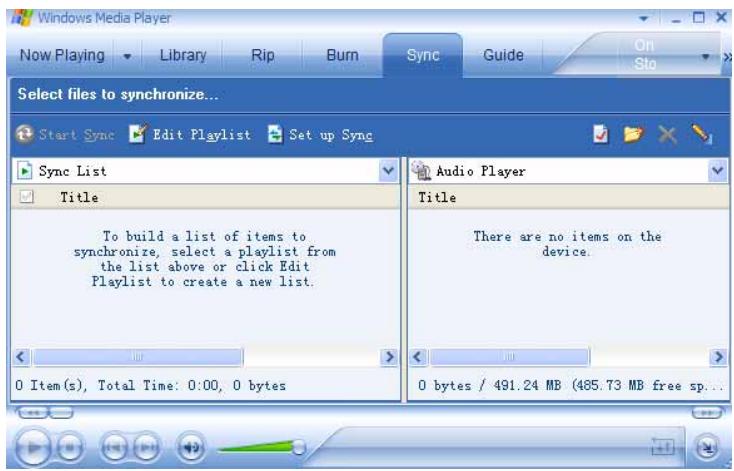The width and height of the screenshot is (734, 471).
Task: Click the view full screen icon near seek bar
Action: pos(663,447)
